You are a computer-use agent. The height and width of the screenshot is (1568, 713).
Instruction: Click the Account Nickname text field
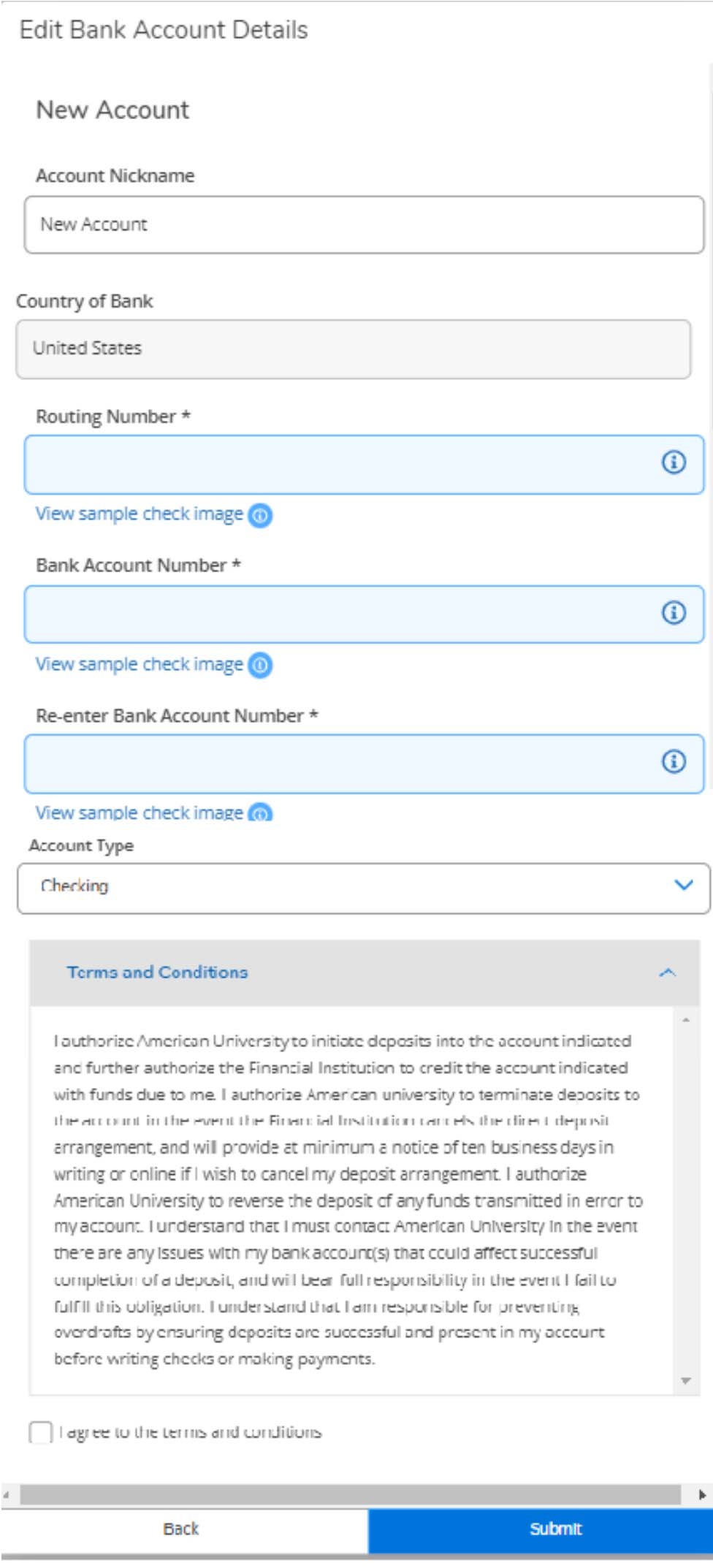[x=363, y=225]
